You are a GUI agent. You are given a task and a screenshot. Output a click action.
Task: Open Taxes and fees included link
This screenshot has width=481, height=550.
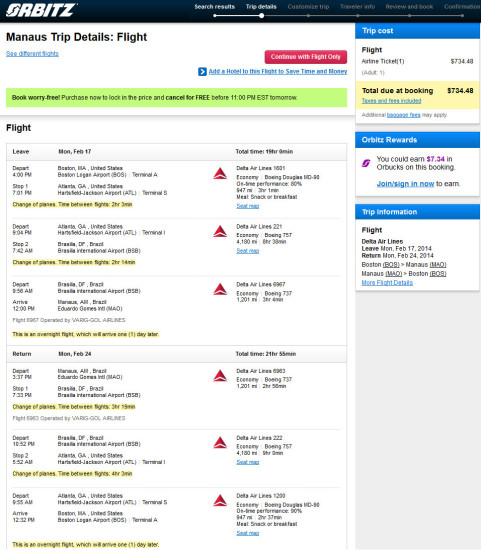coord(391,101)
